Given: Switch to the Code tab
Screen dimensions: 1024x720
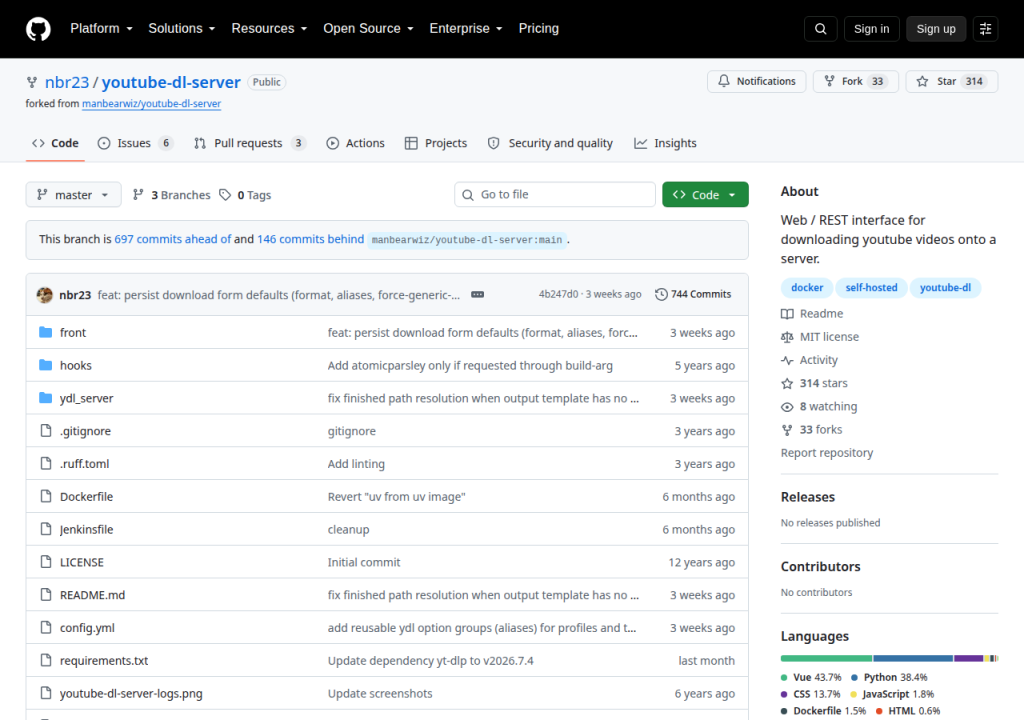Looking at the screenshot, I should (x=56, y=143).
